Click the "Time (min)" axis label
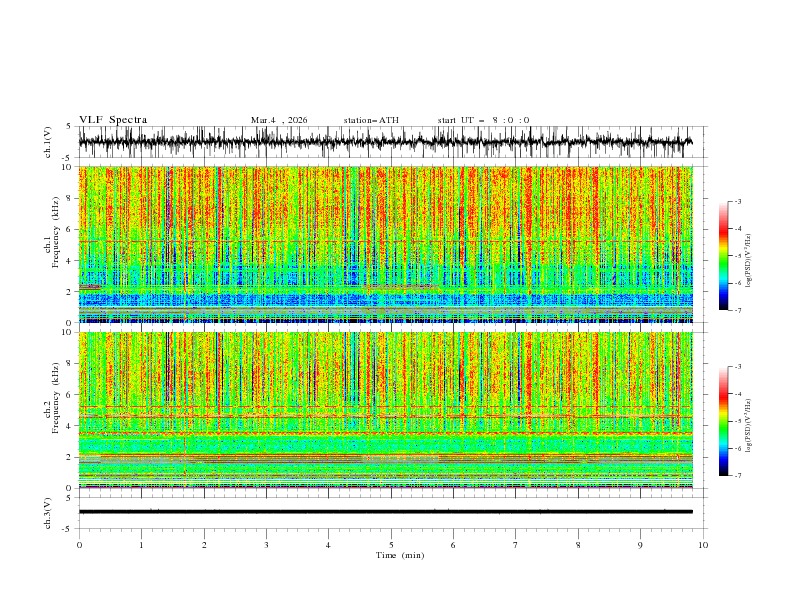This screenshot has width=792, height=612. pyautogui.click(x=400, y=555)
